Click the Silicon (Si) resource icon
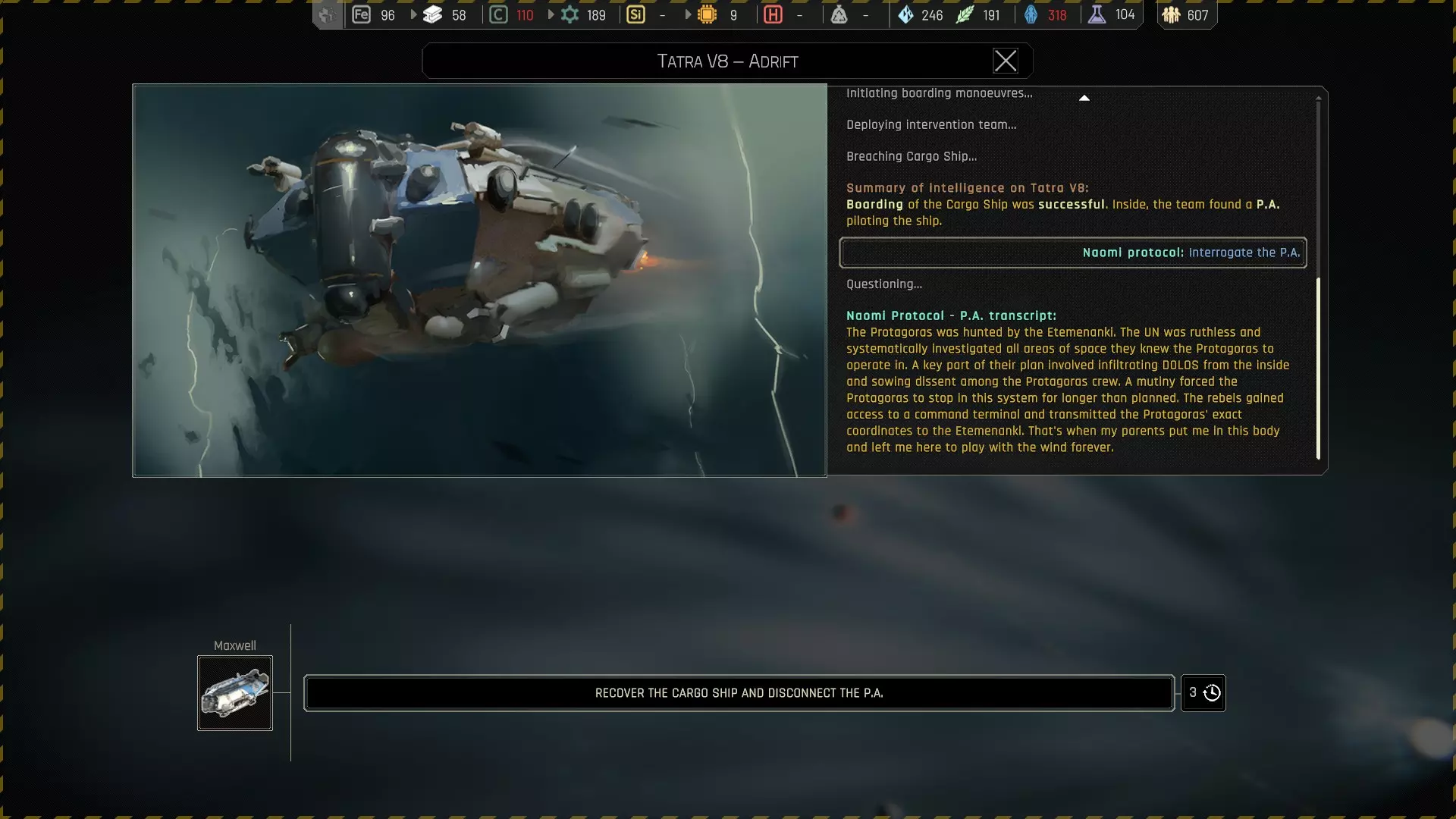1456x819 pixels. click(635, 14)
